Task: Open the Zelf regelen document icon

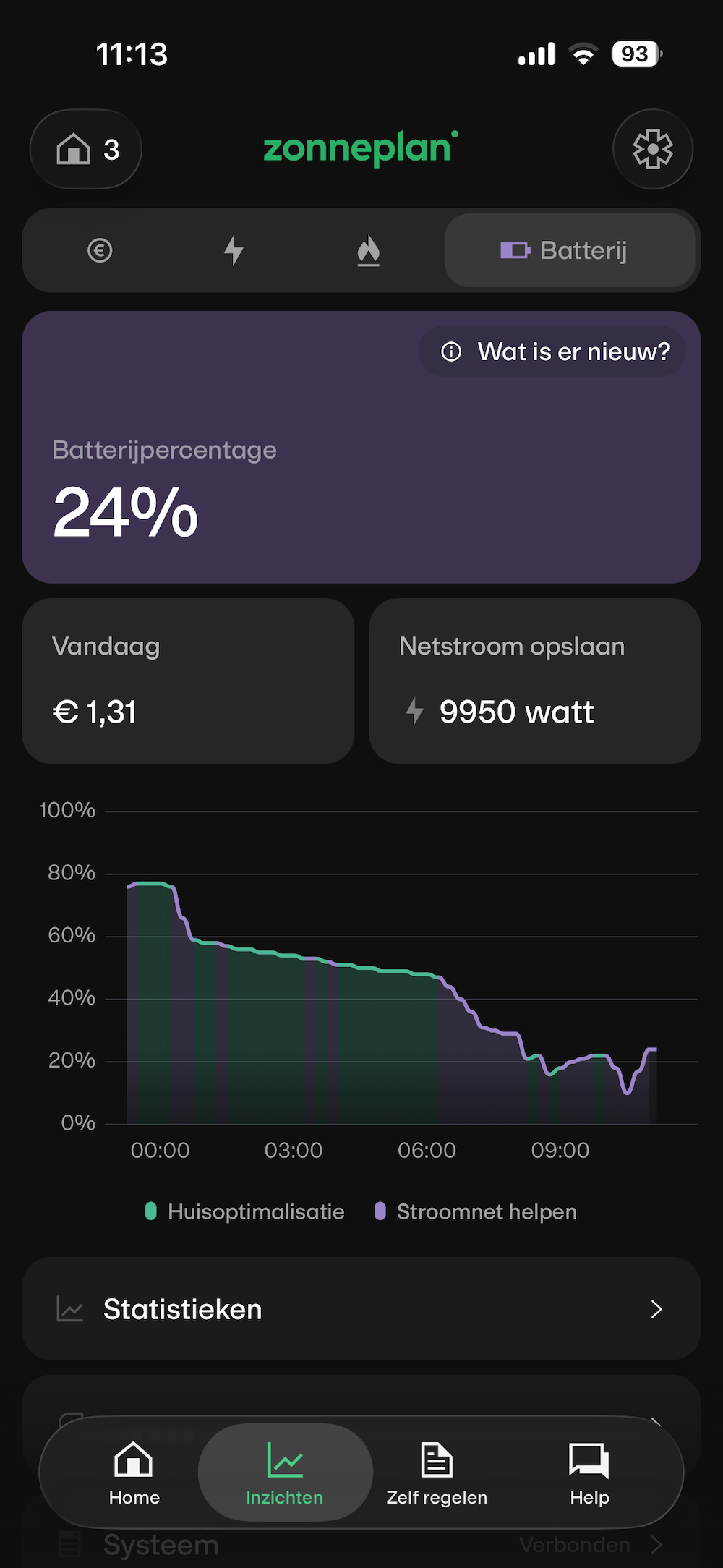Action: coord(437,1460)
